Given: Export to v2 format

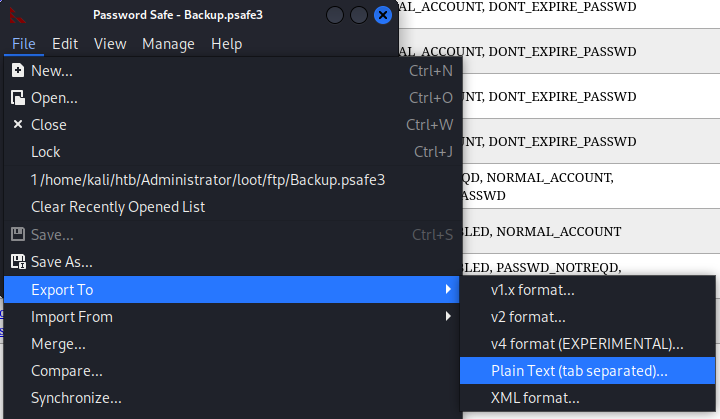Looking at the screenshot, I should point(587,317).
